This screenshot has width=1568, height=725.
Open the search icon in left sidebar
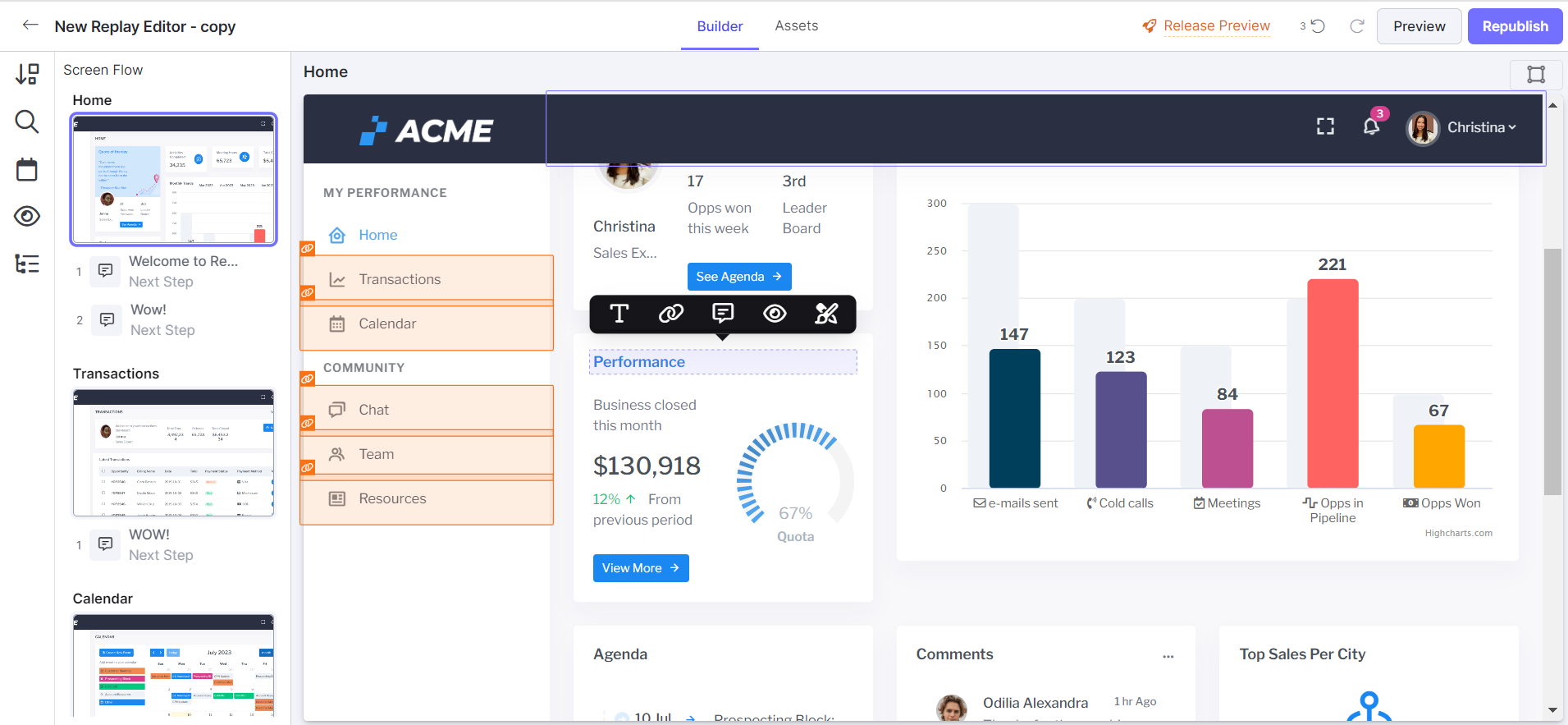pyautogui.click(x=27, y=122)
